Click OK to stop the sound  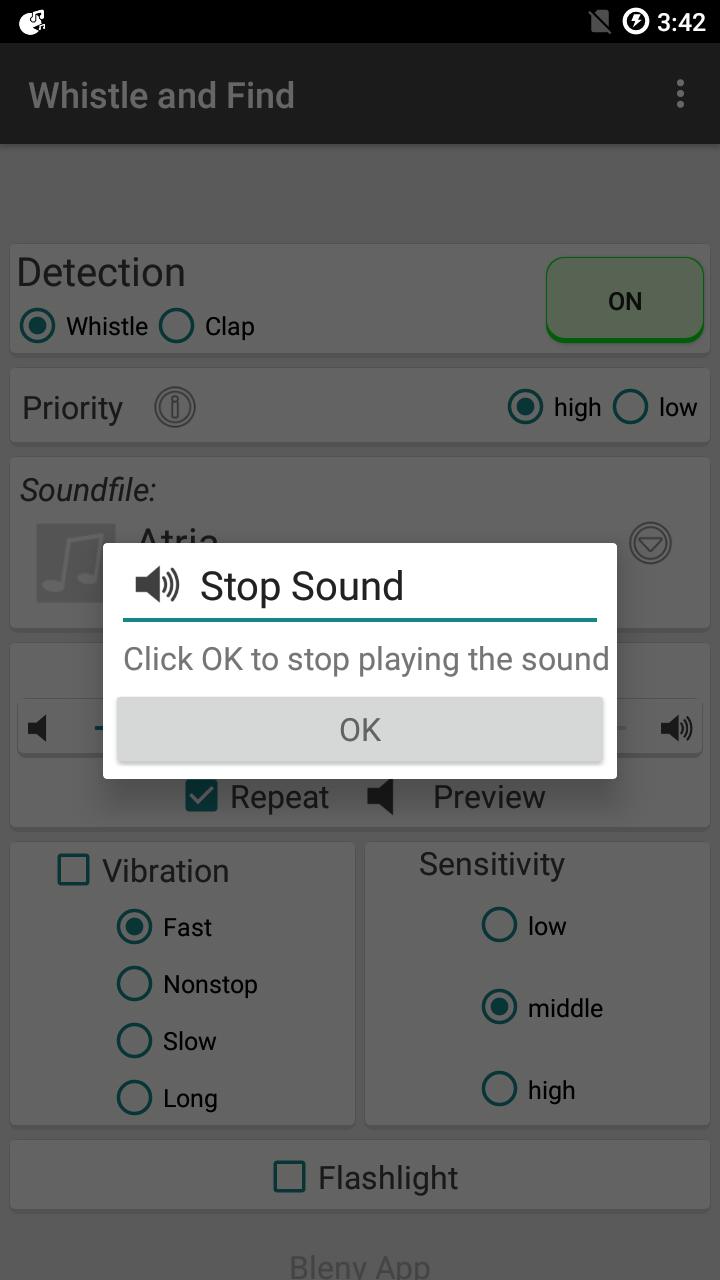[x=360, y=730]
